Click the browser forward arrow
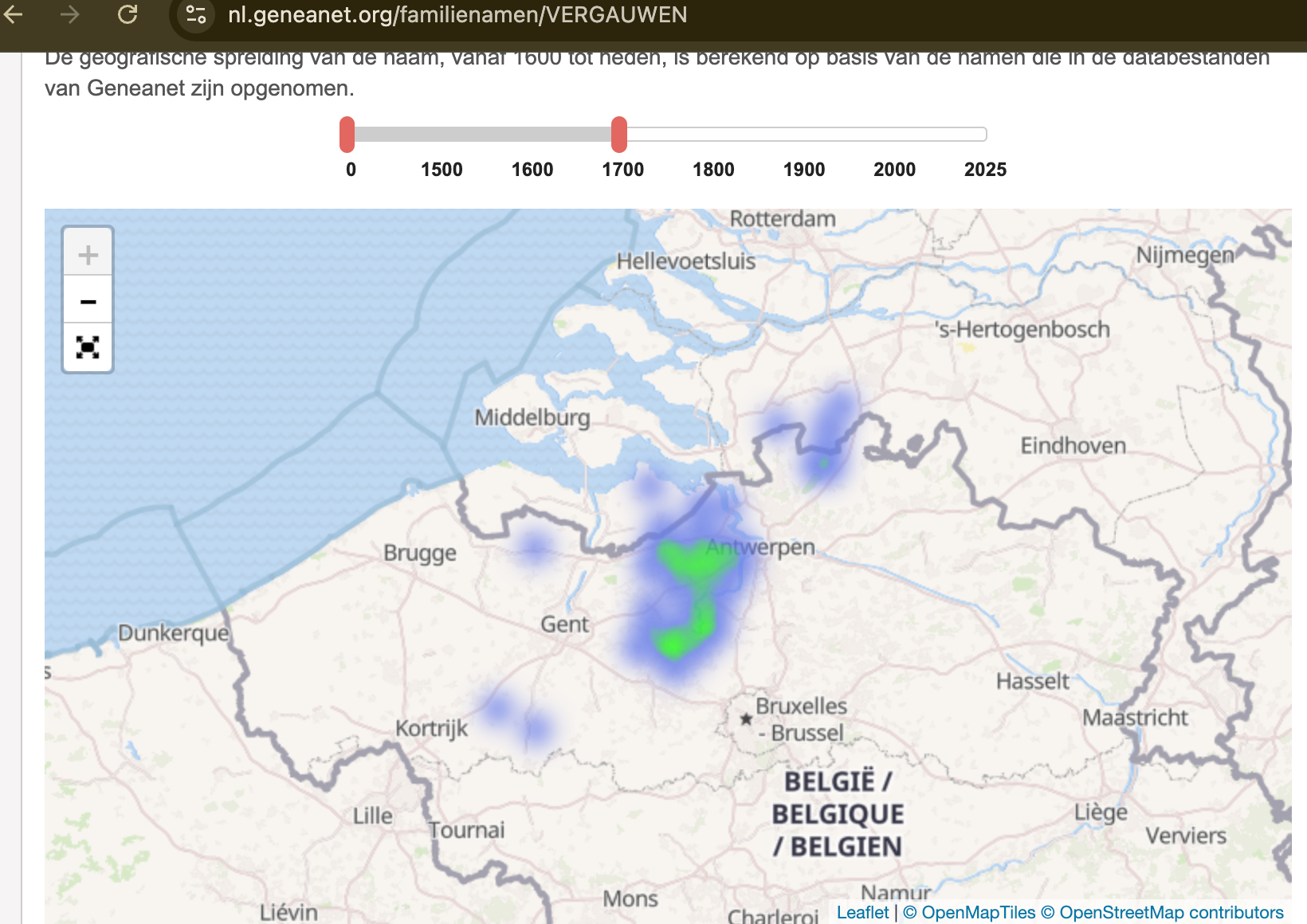1307x924 pixels. [x=70, y=14]
